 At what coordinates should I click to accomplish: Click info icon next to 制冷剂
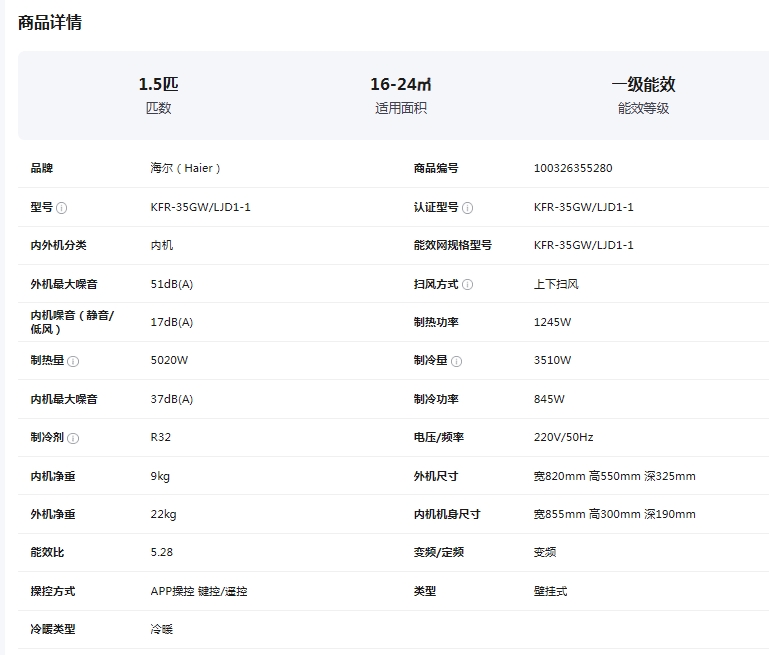point(73,438)
